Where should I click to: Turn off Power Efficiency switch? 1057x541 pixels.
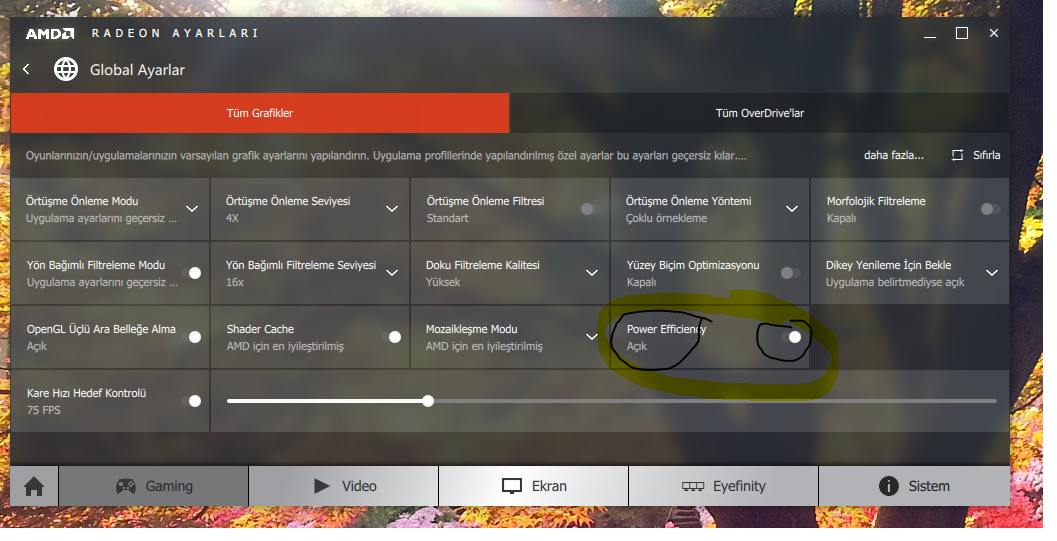[x=791, y=337]
